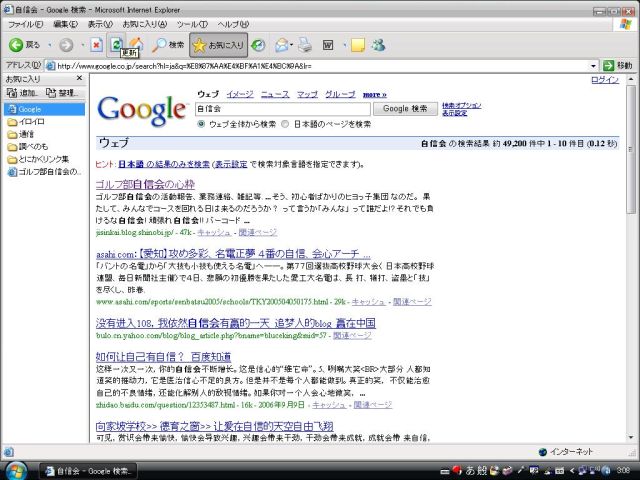Image resolution: width=640 pixels, height=480 pixels.
Task: Open the ヘルプ menu
Action: coord(233,24)
